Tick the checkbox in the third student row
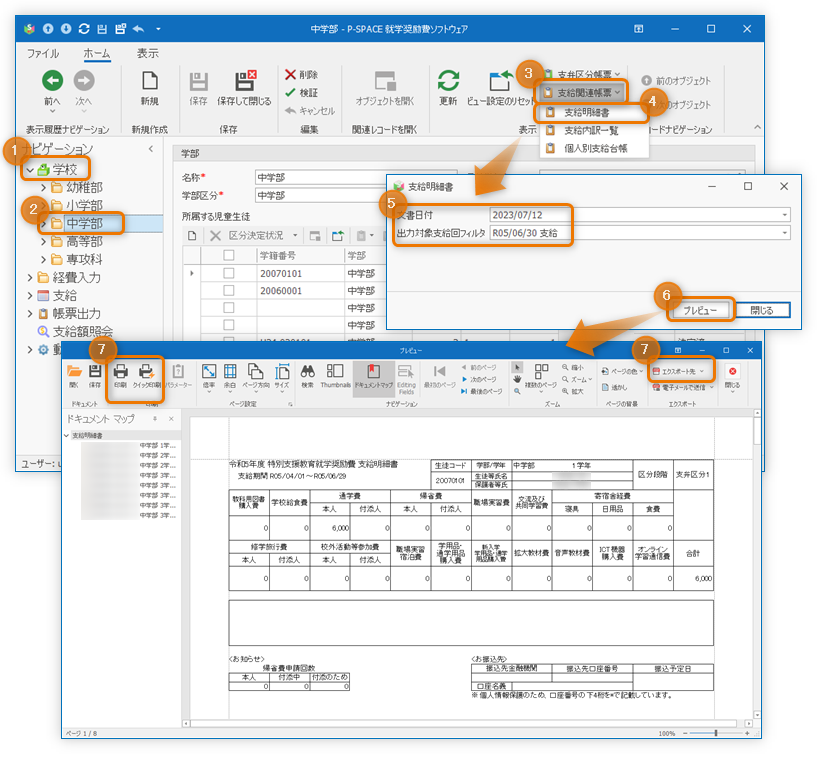 click(x=229, y=308)
